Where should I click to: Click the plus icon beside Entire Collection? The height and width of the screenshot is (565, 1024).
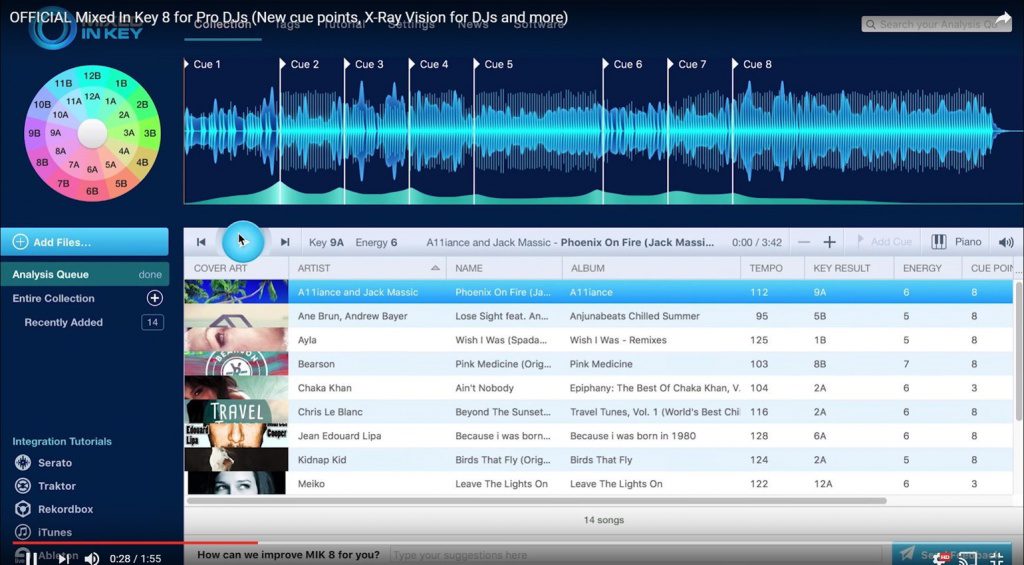pos(155,298)
